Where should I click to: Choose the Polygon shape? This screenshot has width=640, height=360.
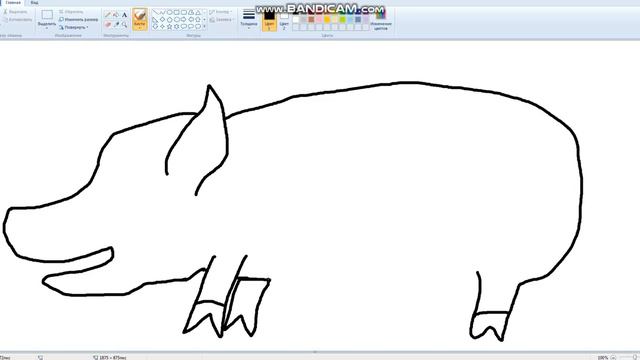click(x=191, y=13)
